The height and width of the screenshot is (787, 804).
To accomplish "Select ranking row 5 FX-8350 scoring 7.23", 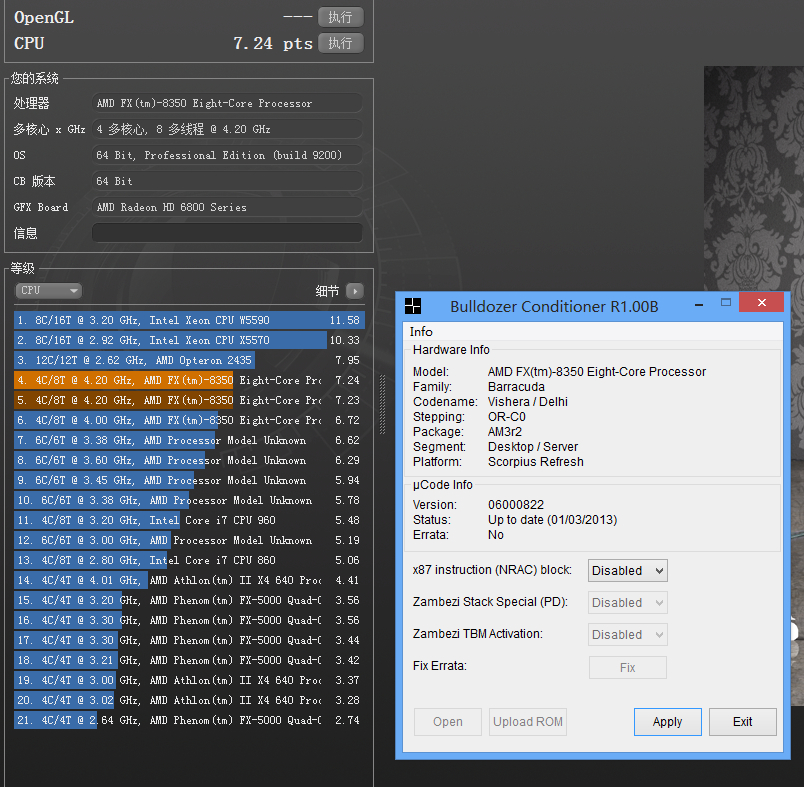I will (x=189, y=400).
